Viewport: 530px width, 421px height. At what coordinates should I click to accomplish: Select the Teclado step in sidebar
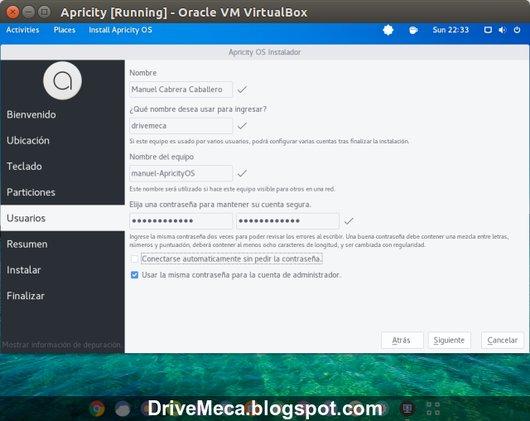63,166
